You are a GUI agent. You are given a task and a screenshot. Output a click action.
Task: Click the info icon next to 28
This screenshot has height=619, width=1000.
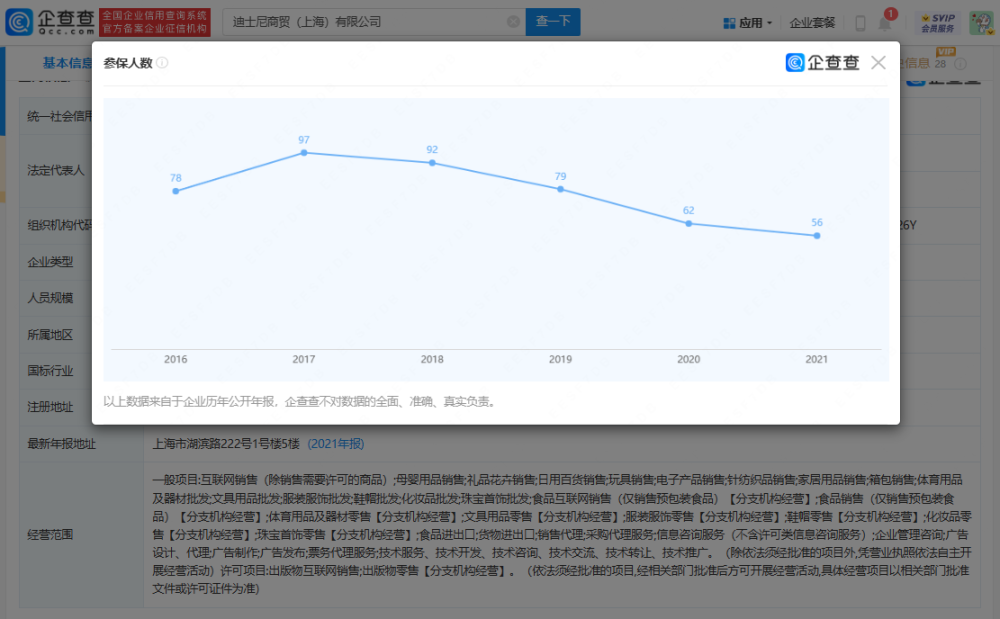[x=960, y=64]
